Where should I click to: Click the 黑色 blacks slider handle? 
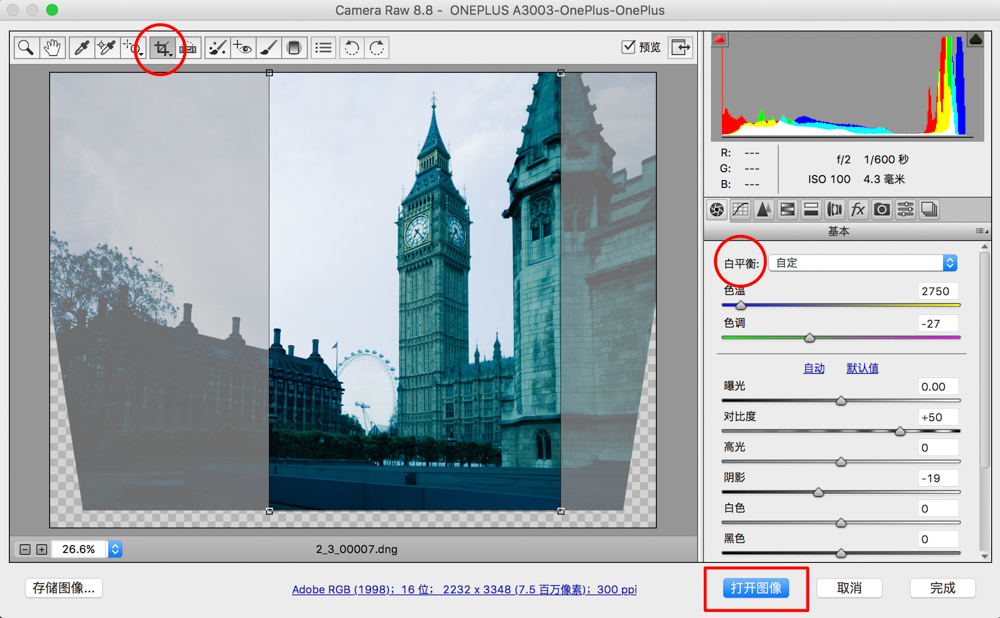click(x=841, y=553)
